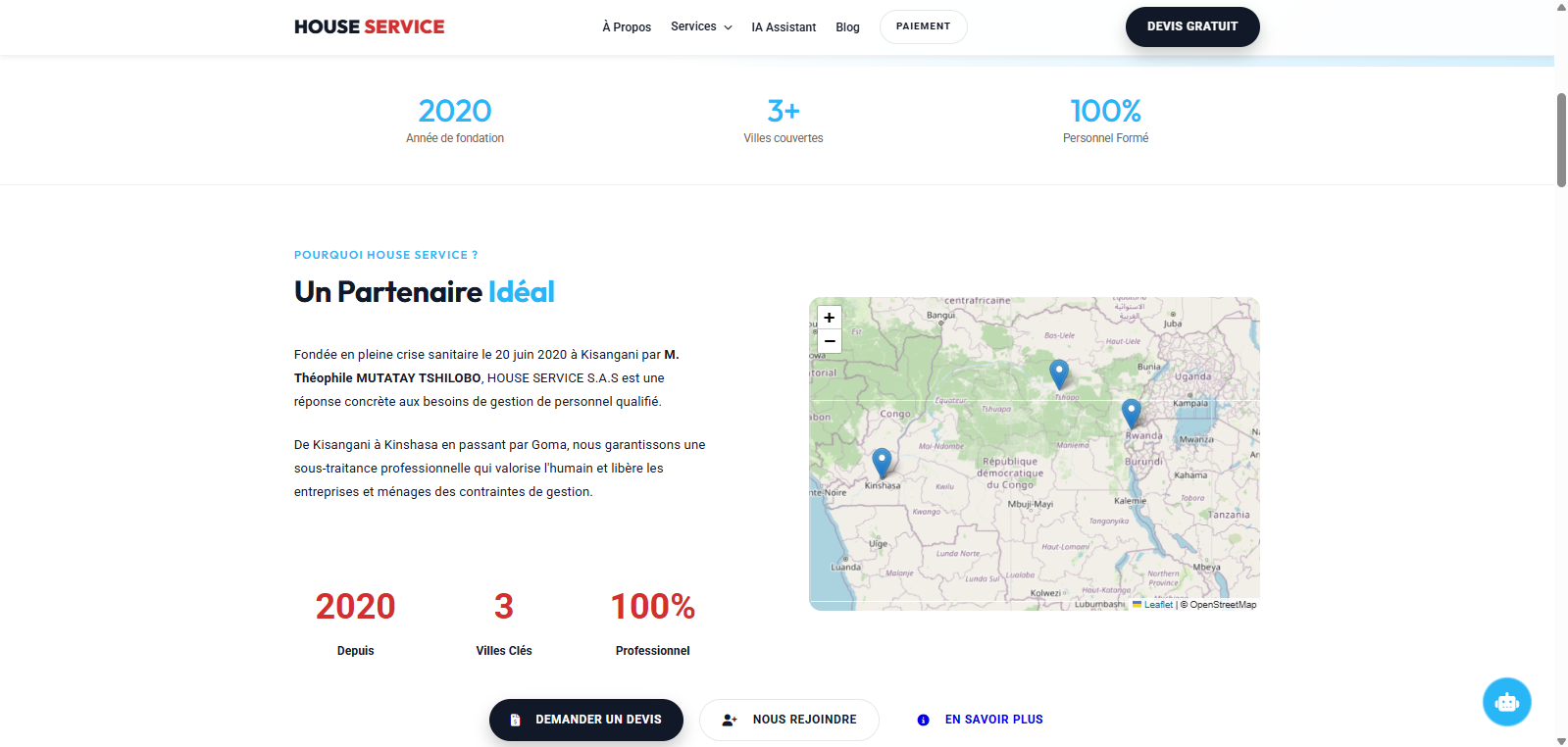Click the HOUSE SERVICE logo
This screenshot has height=747, width=1568.
coord(369,26)
